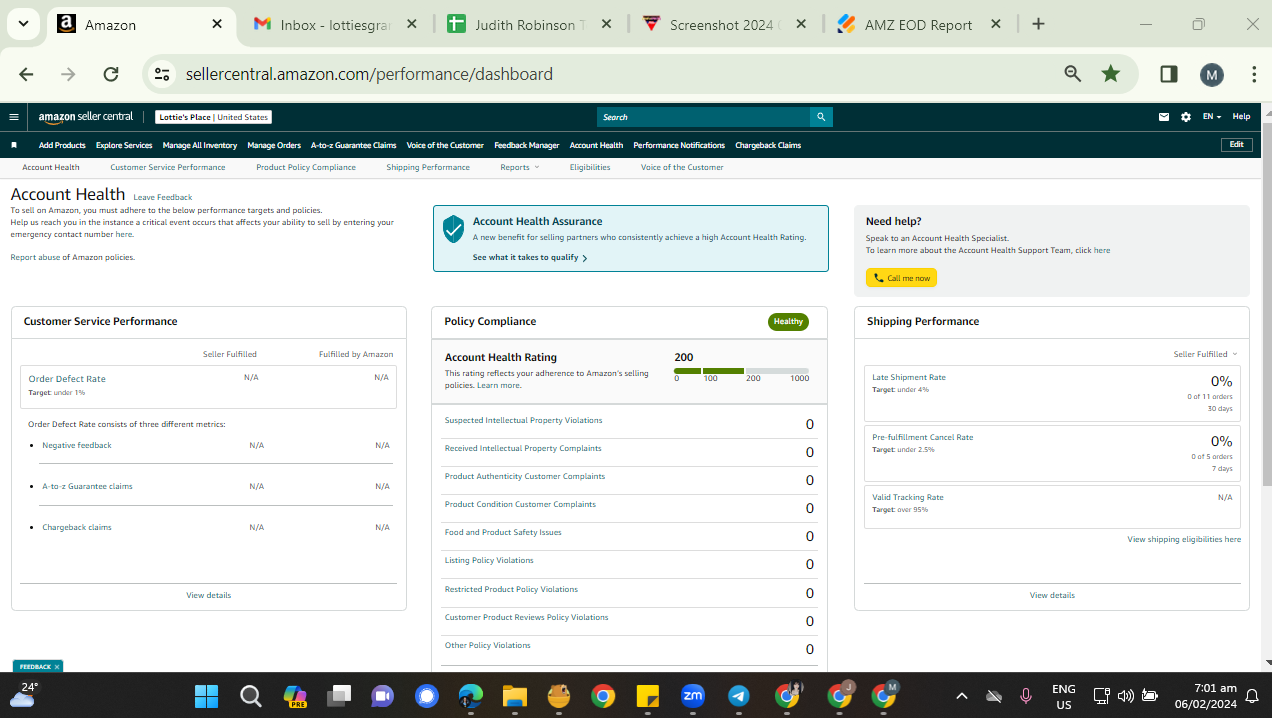This screenshot has width=1272, height=718.
Task: Click the Late Shipment Rate metric
Action: [x=1052, y=394]
